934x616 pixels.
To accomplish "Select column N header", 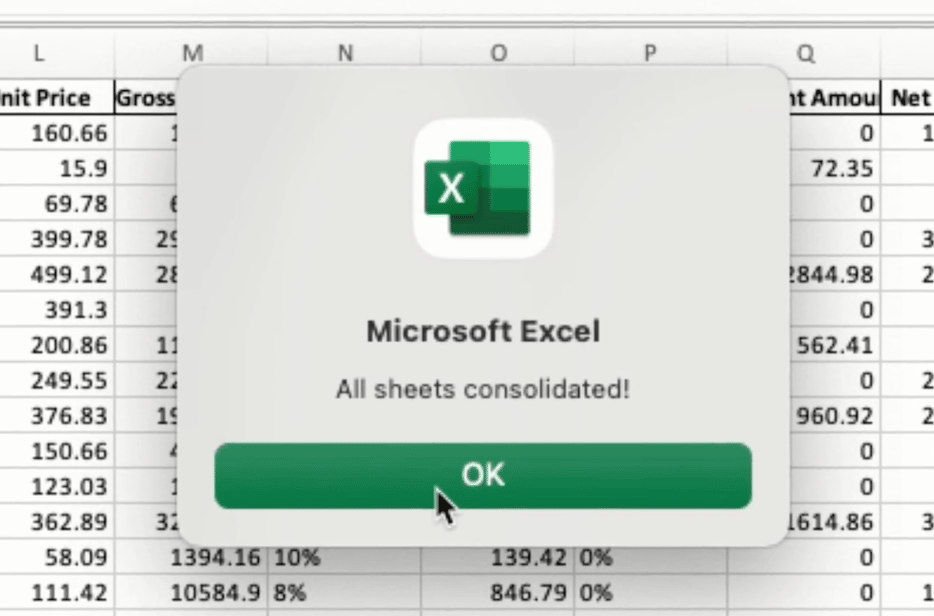I will pyautogui.click(x=345, y=53).
